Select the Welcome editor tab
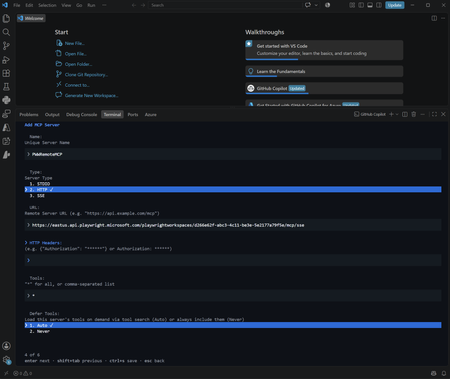The image size is (450, 379). click(31, 18)
